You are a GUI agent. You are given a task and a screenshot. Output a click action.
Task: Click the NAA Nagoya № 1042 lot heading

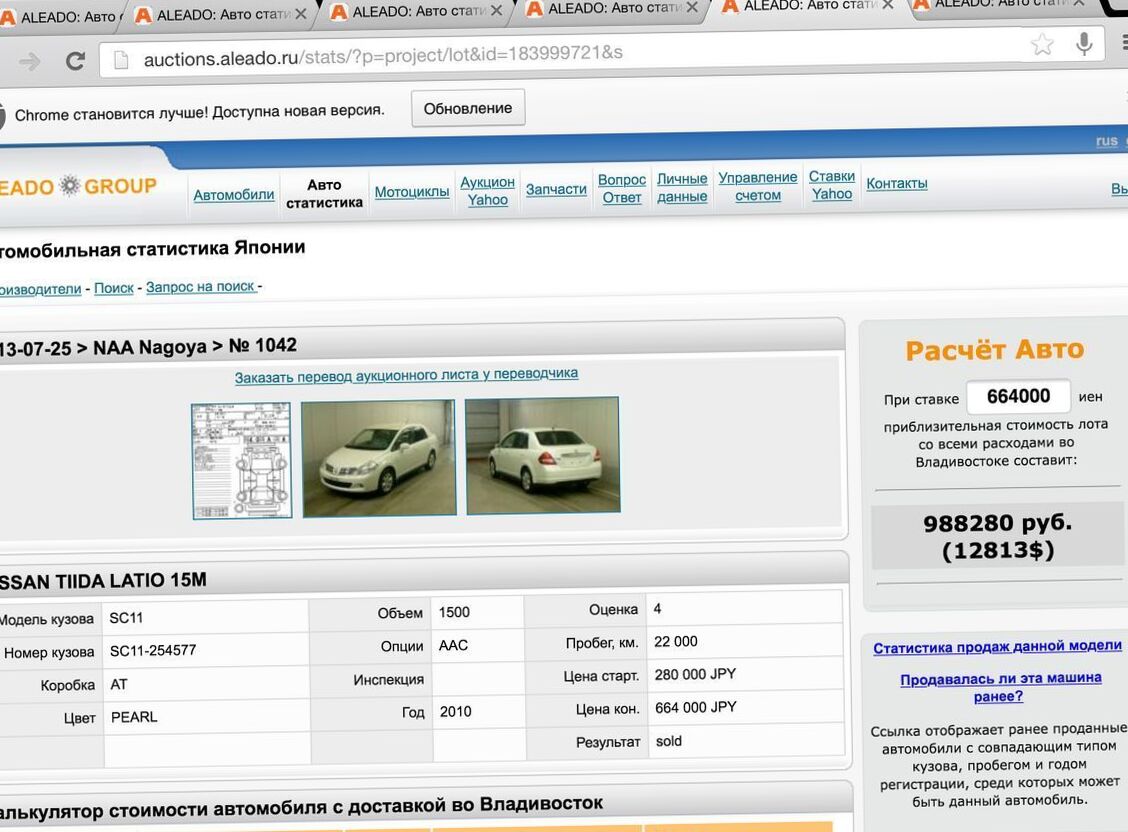(148, 347)
